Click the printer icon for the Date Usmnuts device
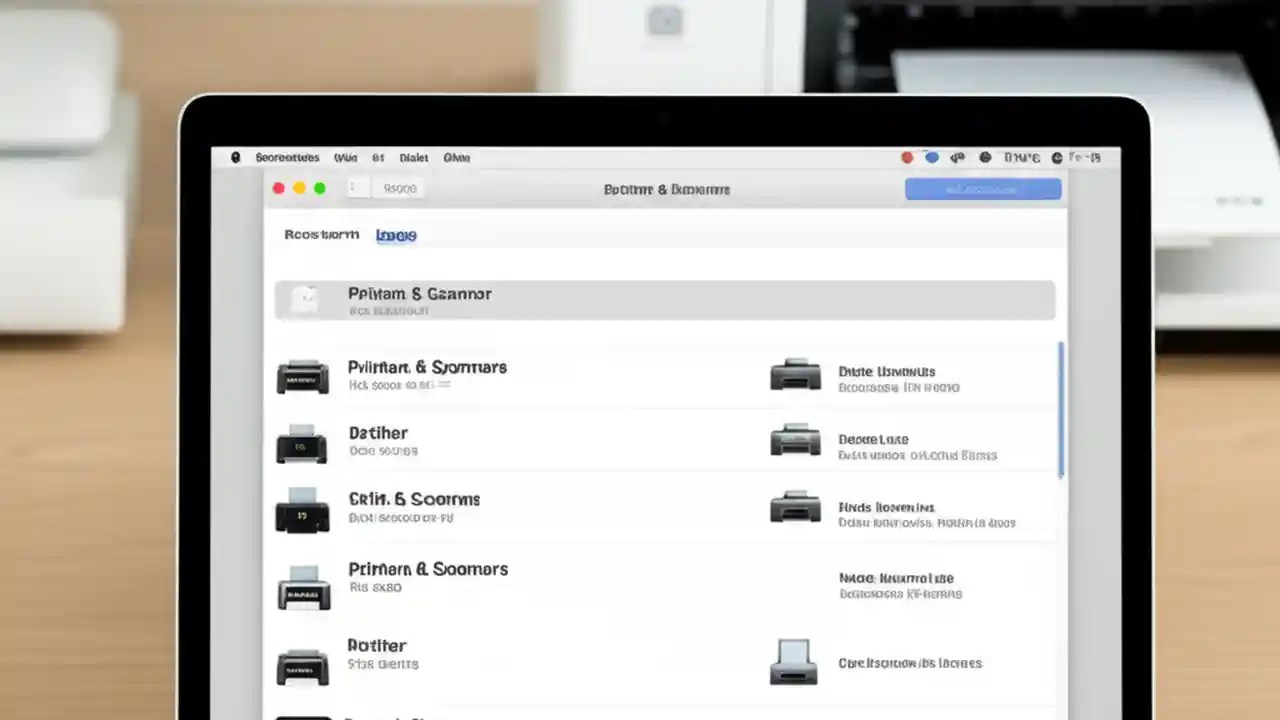1280x720 pixels. pyautogui.click(x=795, y=377)
